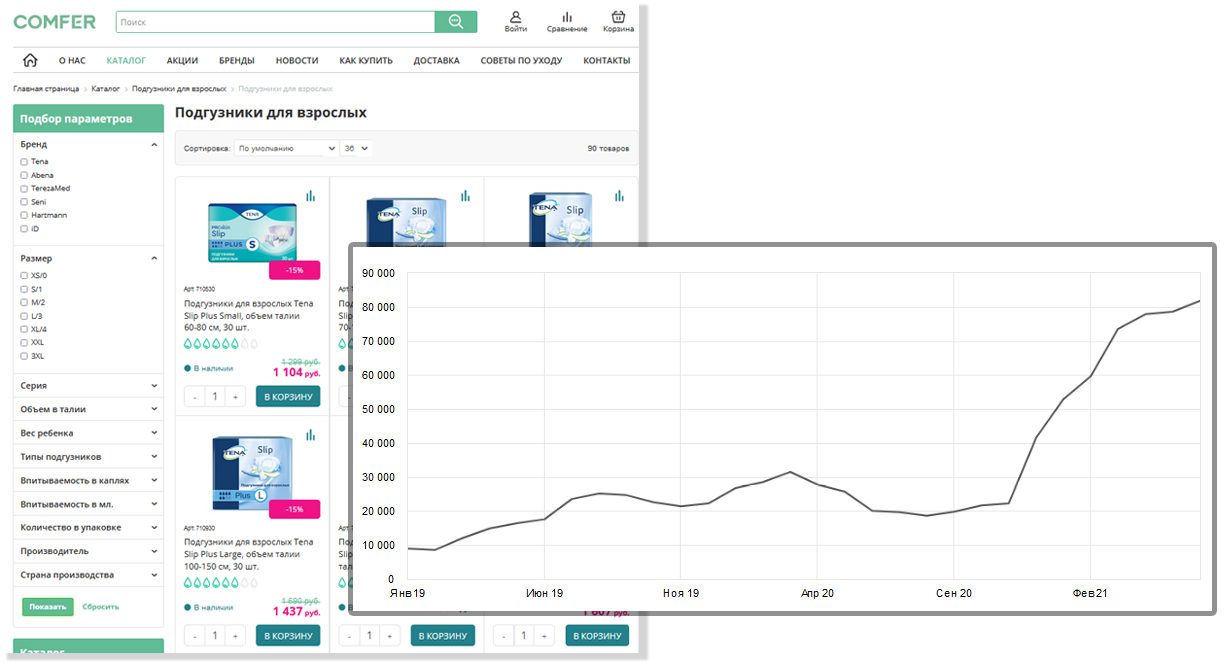The height and width of the screenshot is (671, 1228).
Task: Expand the Серия filter
Action: click(88, 385)
